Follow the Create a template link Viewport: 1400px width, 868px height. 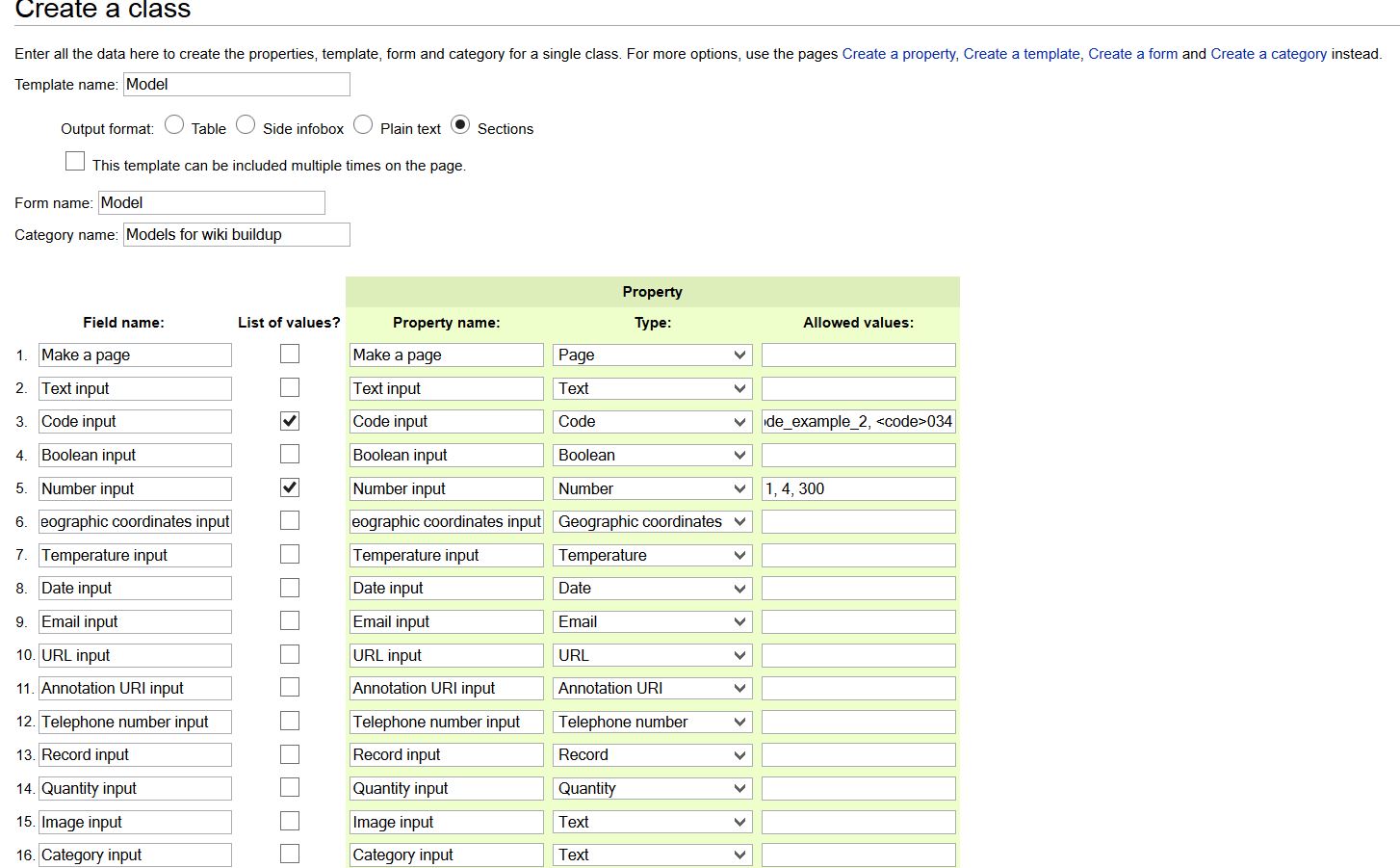1022,54
